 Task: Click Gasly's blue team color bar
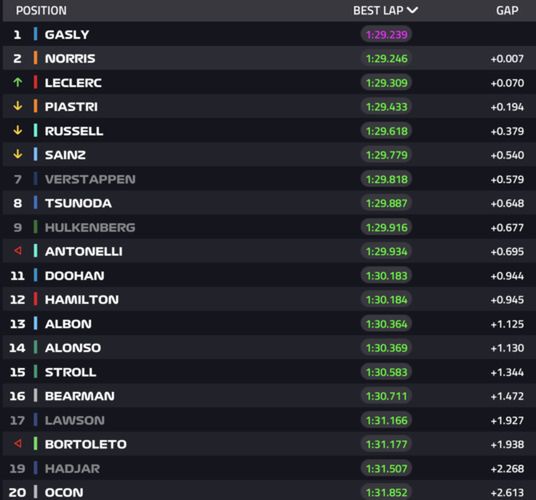click(x=36, y=34)
